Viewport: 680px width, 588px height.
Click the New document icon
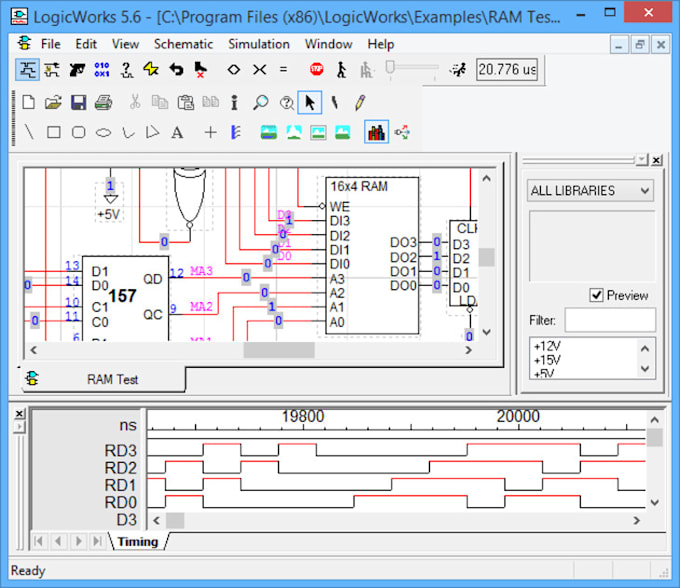pos(29,103)
